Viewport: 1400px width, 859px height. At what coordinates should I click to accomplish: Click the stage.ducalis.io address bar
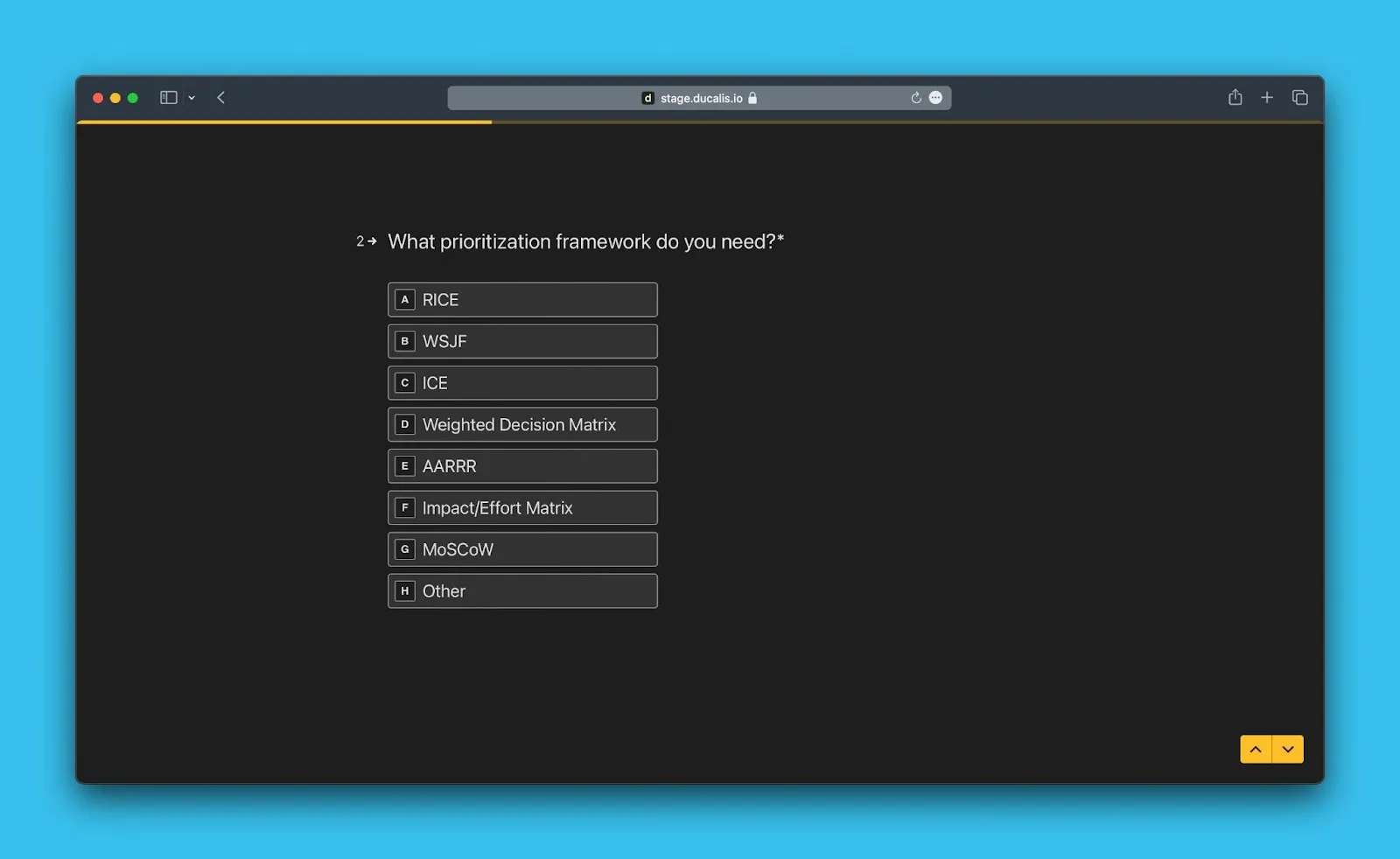699,98
